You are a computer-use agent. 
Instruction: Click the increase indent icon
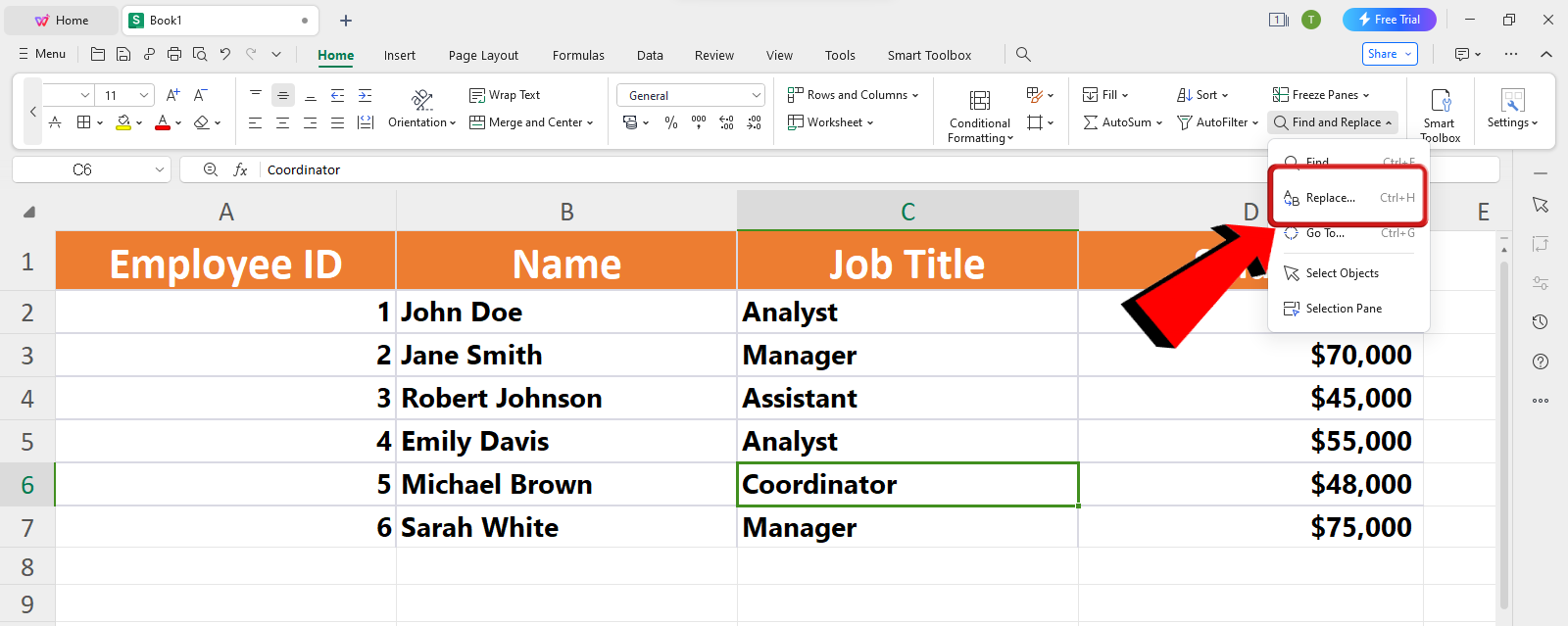[365, 95]
